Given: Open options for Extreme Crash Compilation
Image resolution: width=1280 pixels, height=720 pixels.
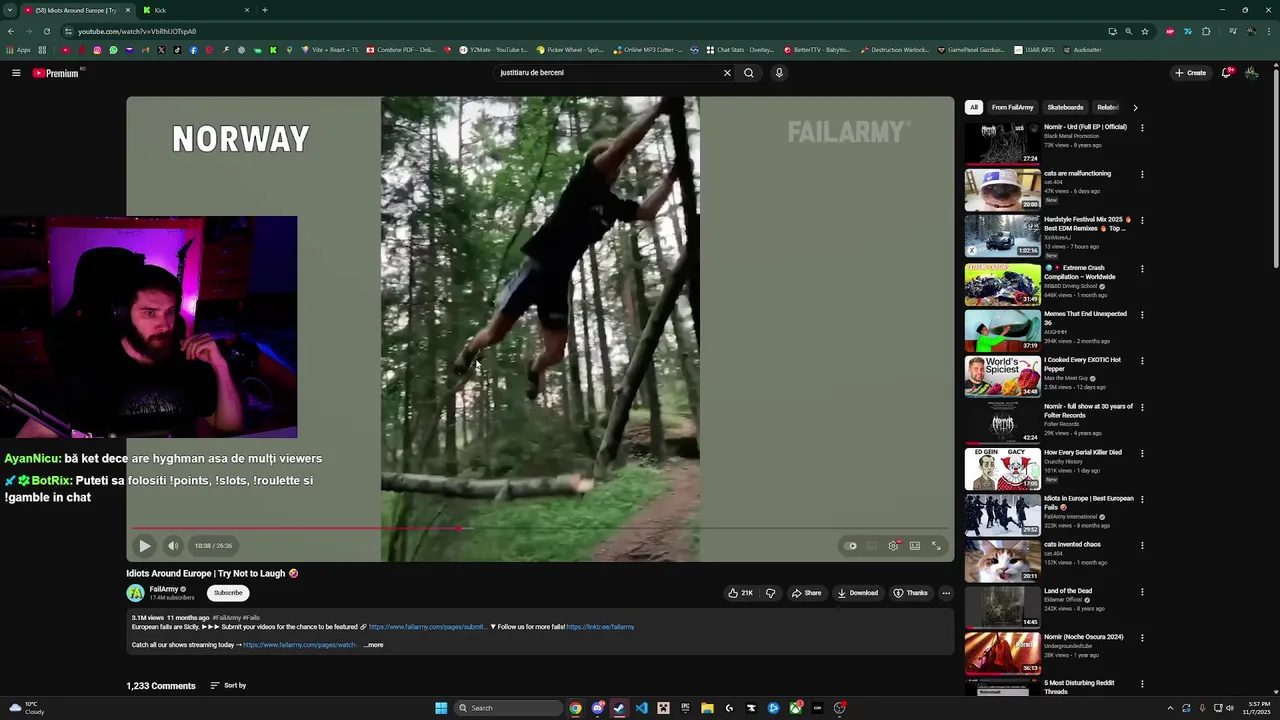Looking at the screenshot, I should coord(1142,268).
